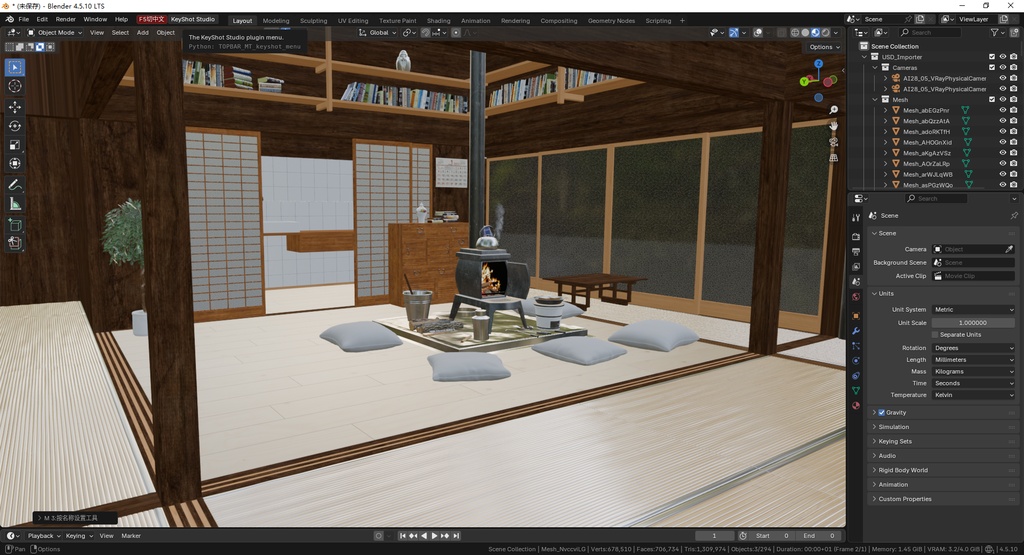Open the View Layer properties tab

(856, 266)
